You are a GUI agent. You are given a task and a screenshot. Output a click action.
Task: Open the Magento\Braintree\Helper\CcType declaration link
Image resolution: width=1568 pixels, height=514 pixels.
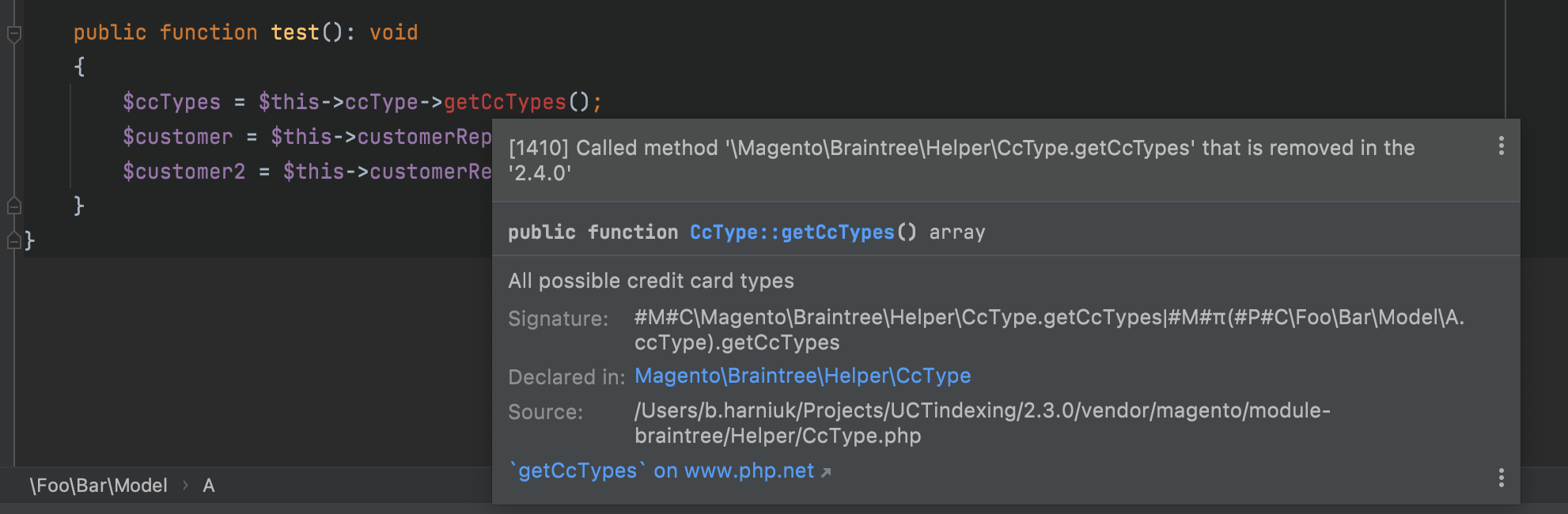click(x=802, y=376)
